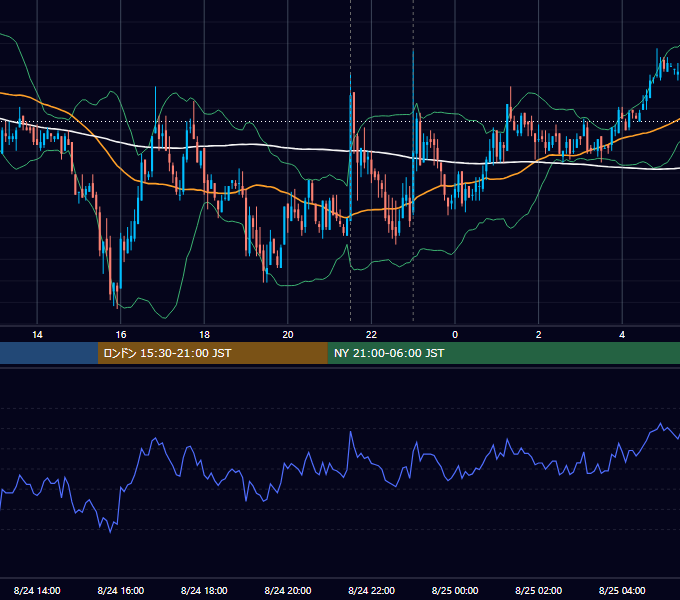Screen dimensions: 680x600
Task: Click the 2 hour axis label
Action: [x=539, y=335]
